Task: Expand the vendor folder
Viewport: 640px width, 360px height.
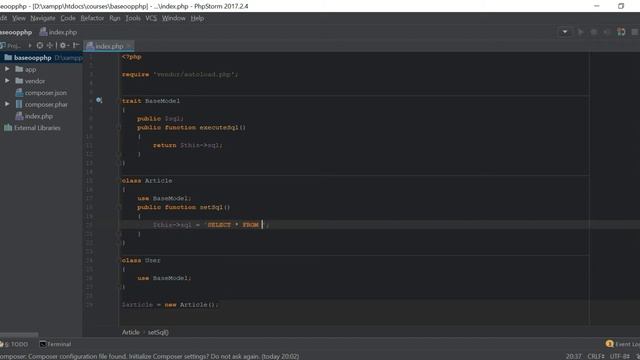Action: (7, 81)
